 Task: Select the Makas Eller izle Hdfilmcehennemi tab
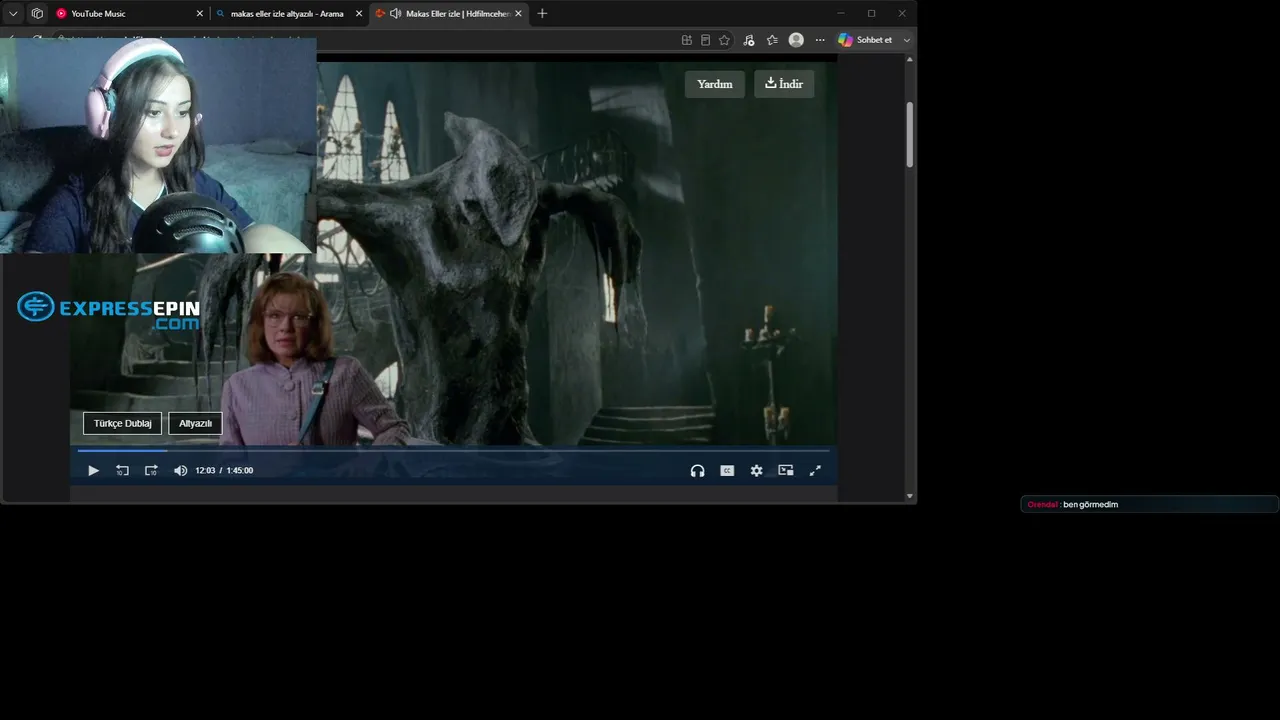[x=448, y=14]
